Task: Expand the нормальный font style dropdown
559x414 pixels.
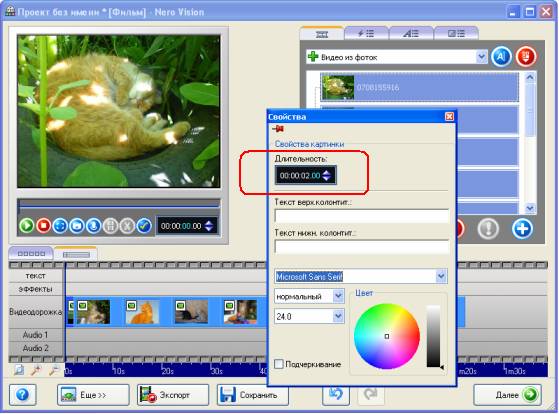Action: 338,296
